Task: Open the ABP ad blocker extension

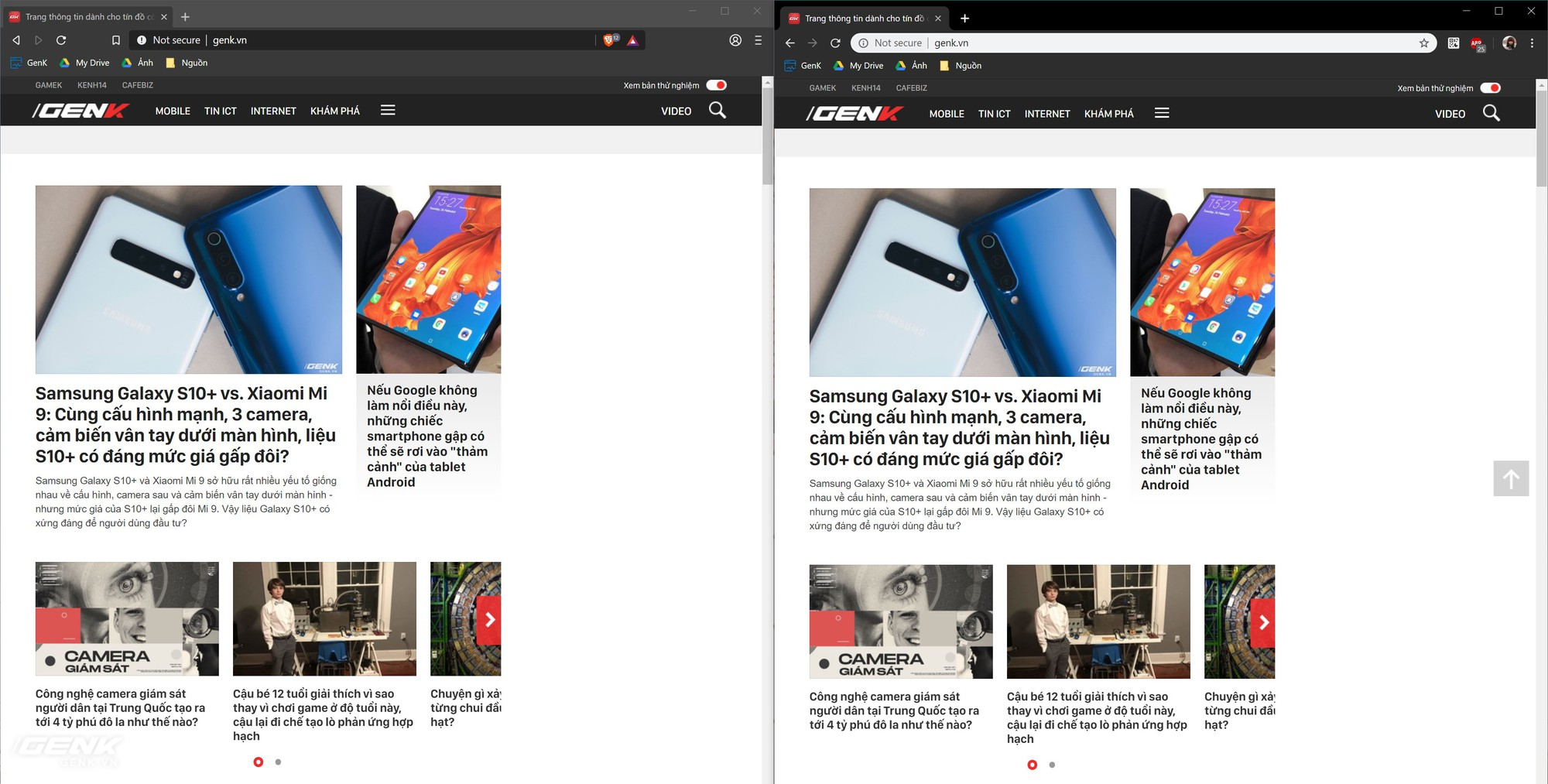Action: click(x=1478, y=44)
